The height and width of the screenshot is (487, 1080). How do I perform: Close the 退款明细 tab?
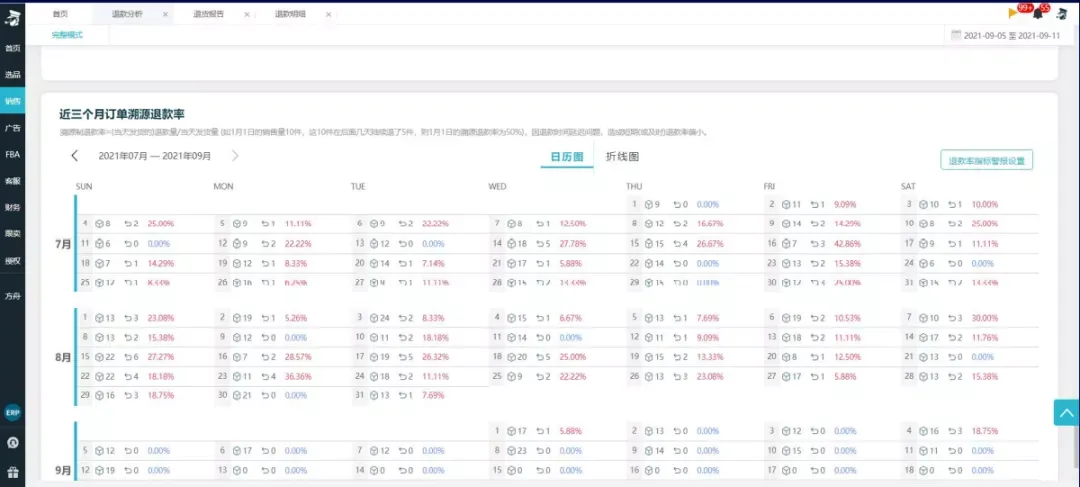tap(329, 14)
